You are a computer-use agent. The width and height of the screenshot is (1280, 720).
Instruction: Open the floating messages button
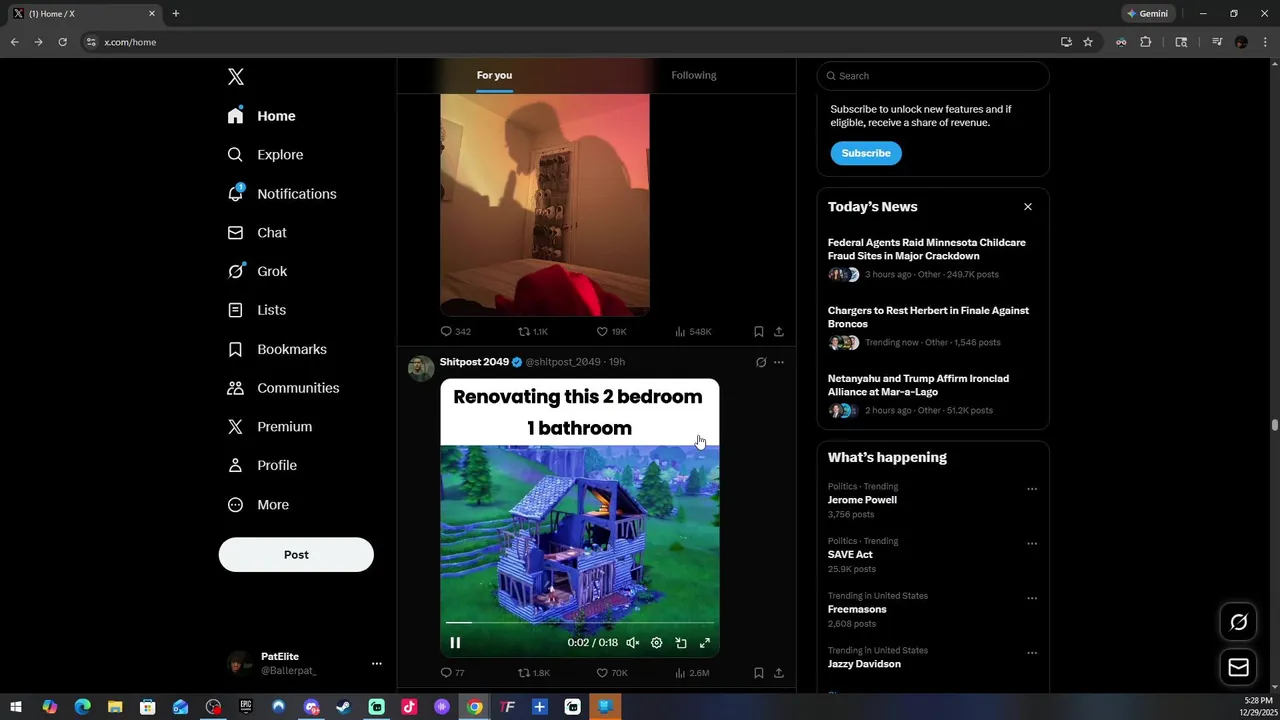pos(1239,668)
